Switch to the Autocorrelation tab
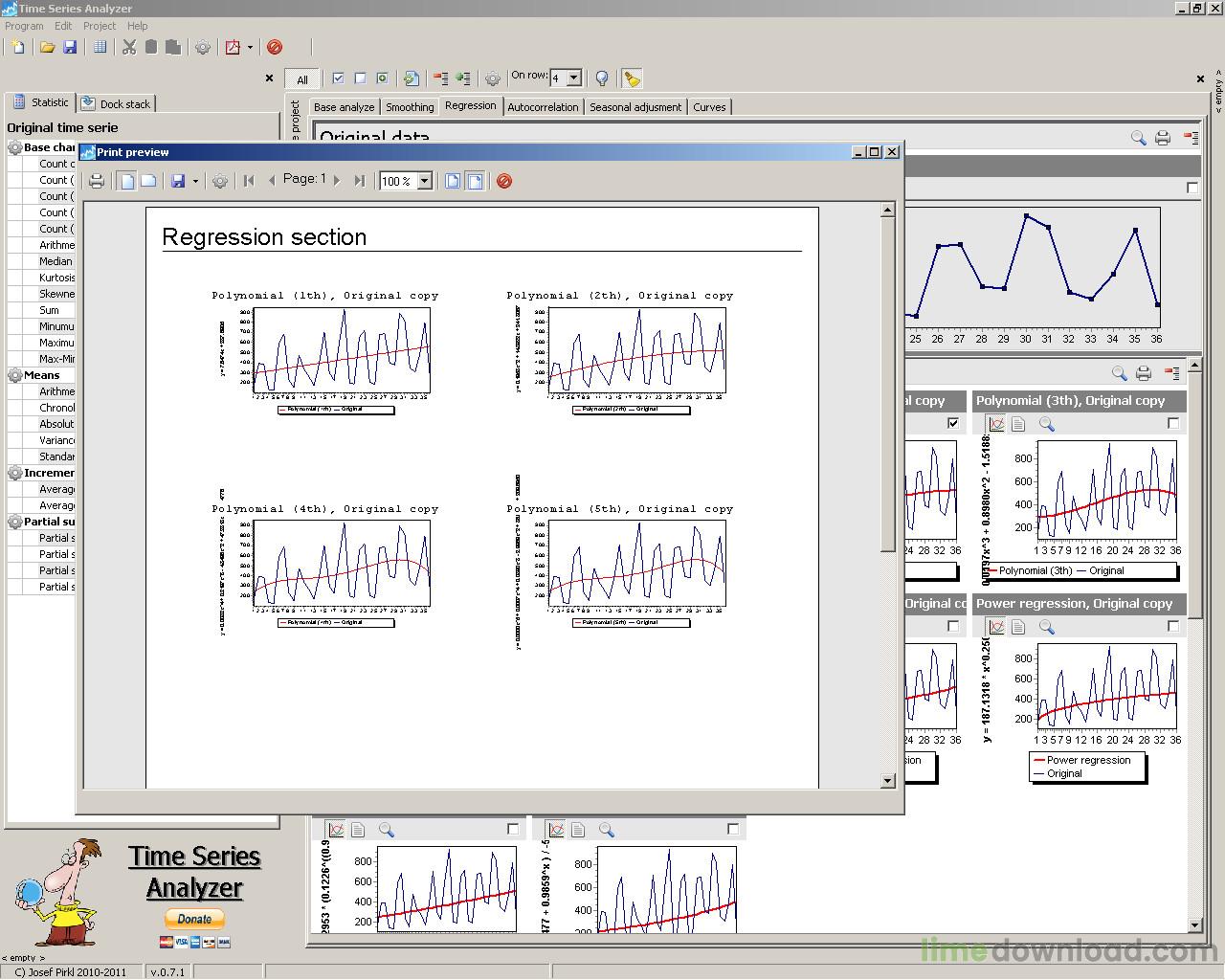 544,106
